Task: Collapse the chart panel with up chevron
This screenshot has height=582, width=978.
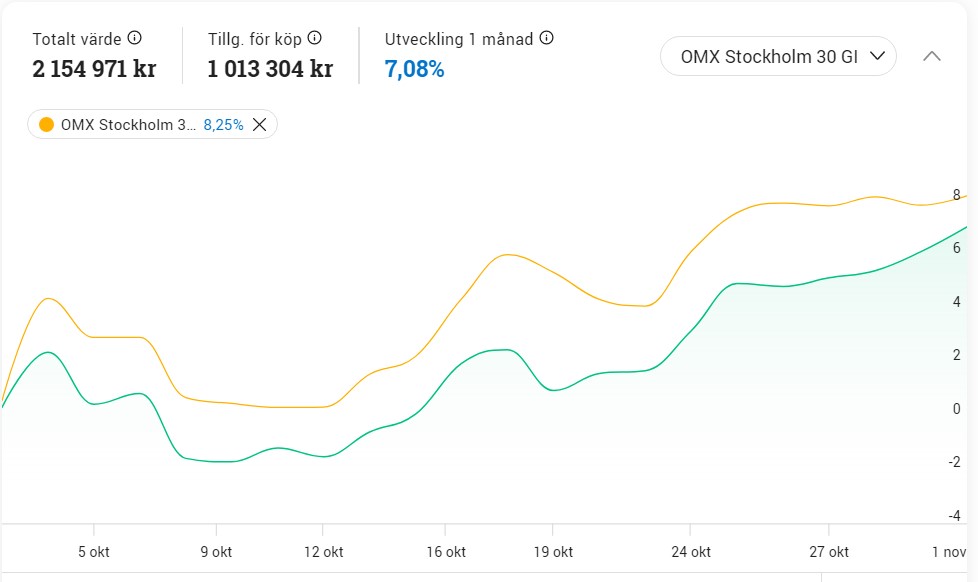Action: (931, 57)
